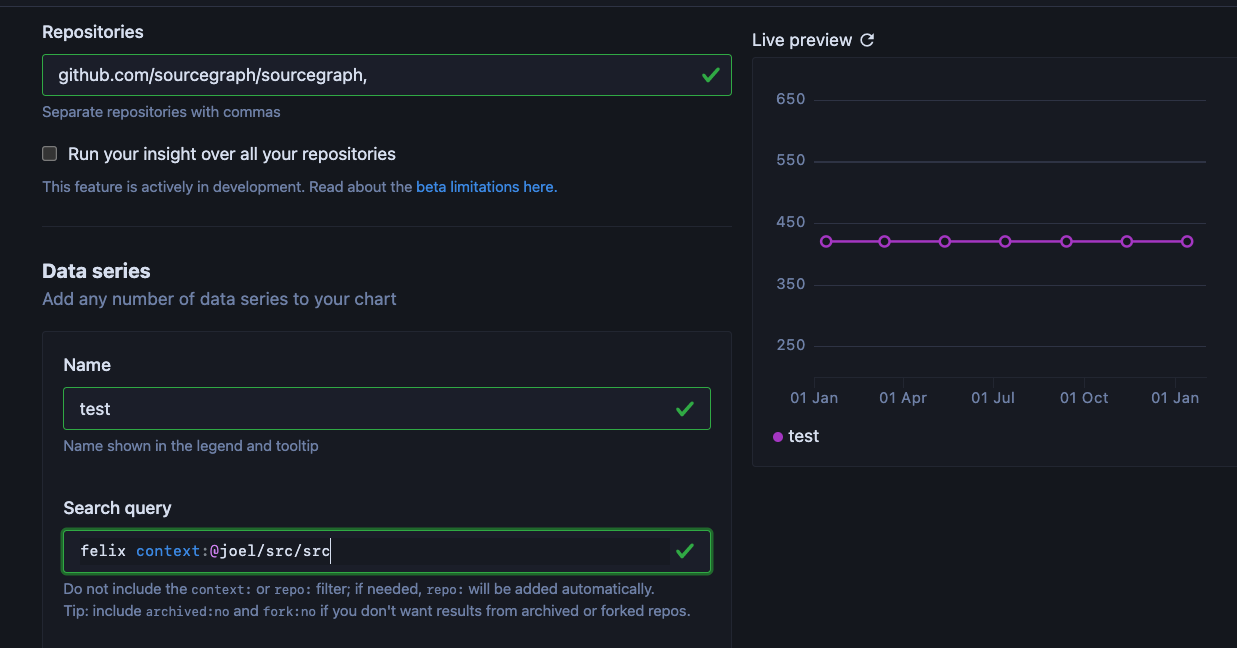Click the context: keyword in search query
Viewport: 1237px width, 648px height.
(171, 551)
